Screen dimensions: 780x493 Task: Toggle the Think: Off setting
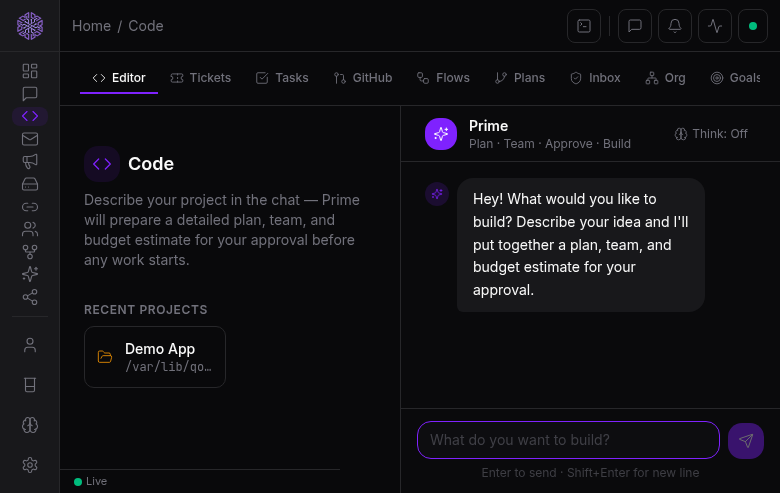(711, 134)
